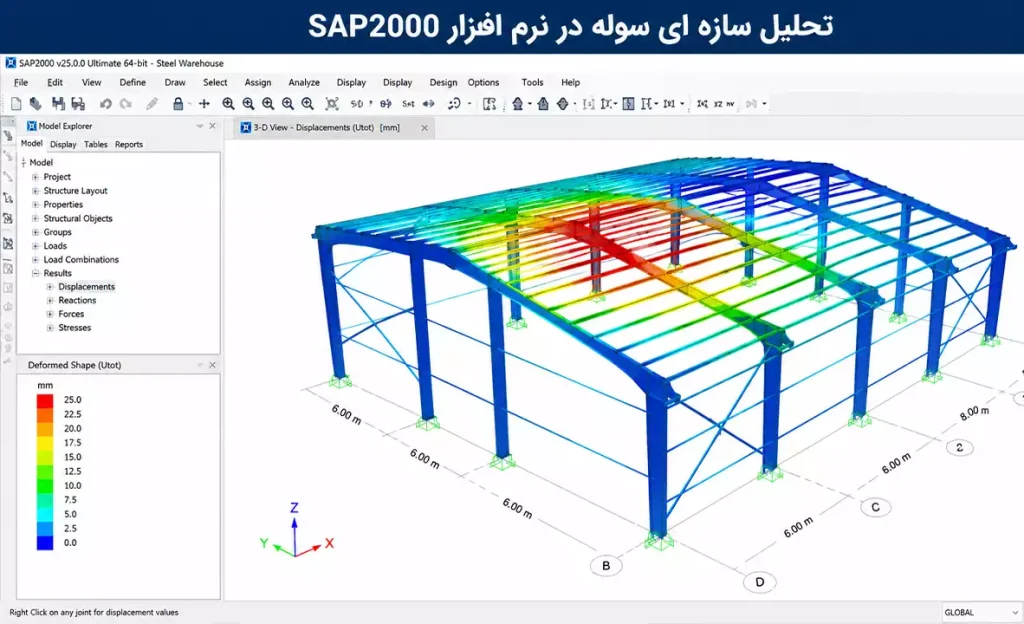Expand the Load Combinations tree node

tap(35, 259)
